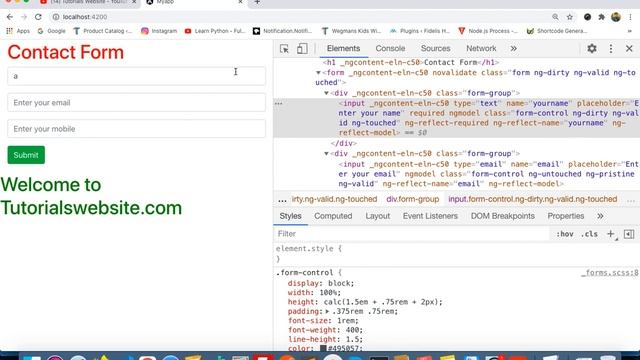Bookmark this page with star icon
The height and width of the screenshot is (360, 640).
point(570,17)
